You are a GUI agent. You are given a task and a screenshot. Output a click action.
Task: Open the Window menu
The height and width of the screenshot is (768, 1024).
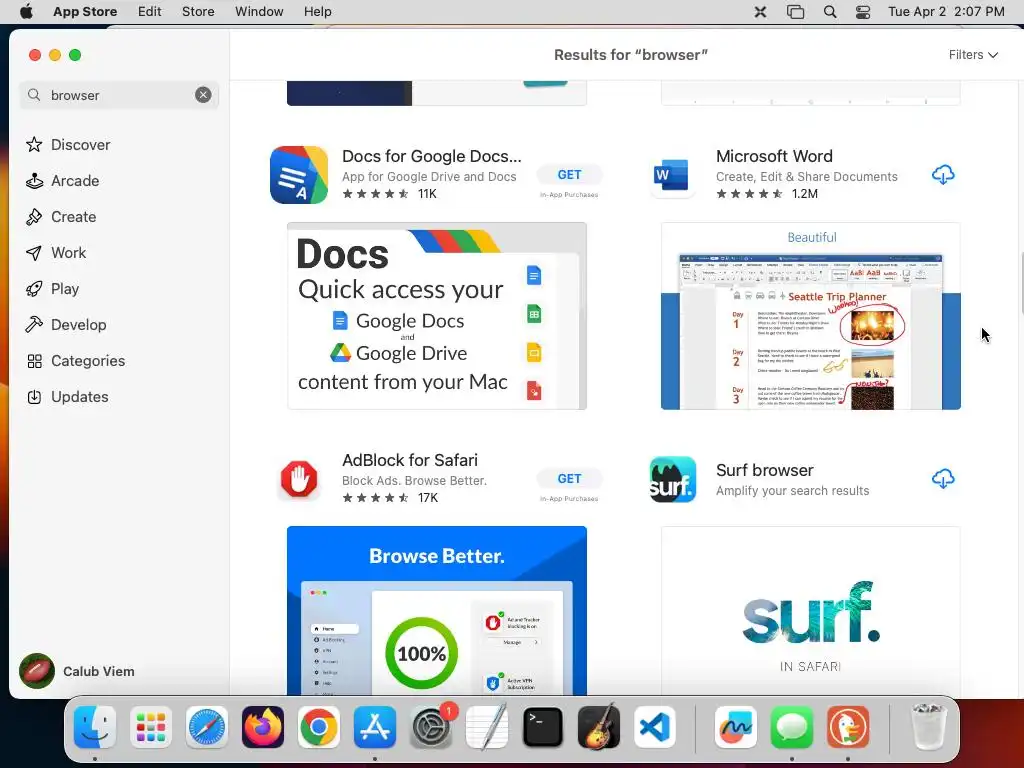259,12
